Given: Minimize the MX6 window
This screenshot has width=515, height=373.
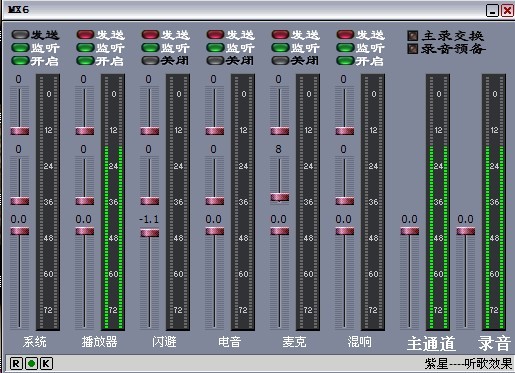Looking at the screenshot, I should 492,10.
